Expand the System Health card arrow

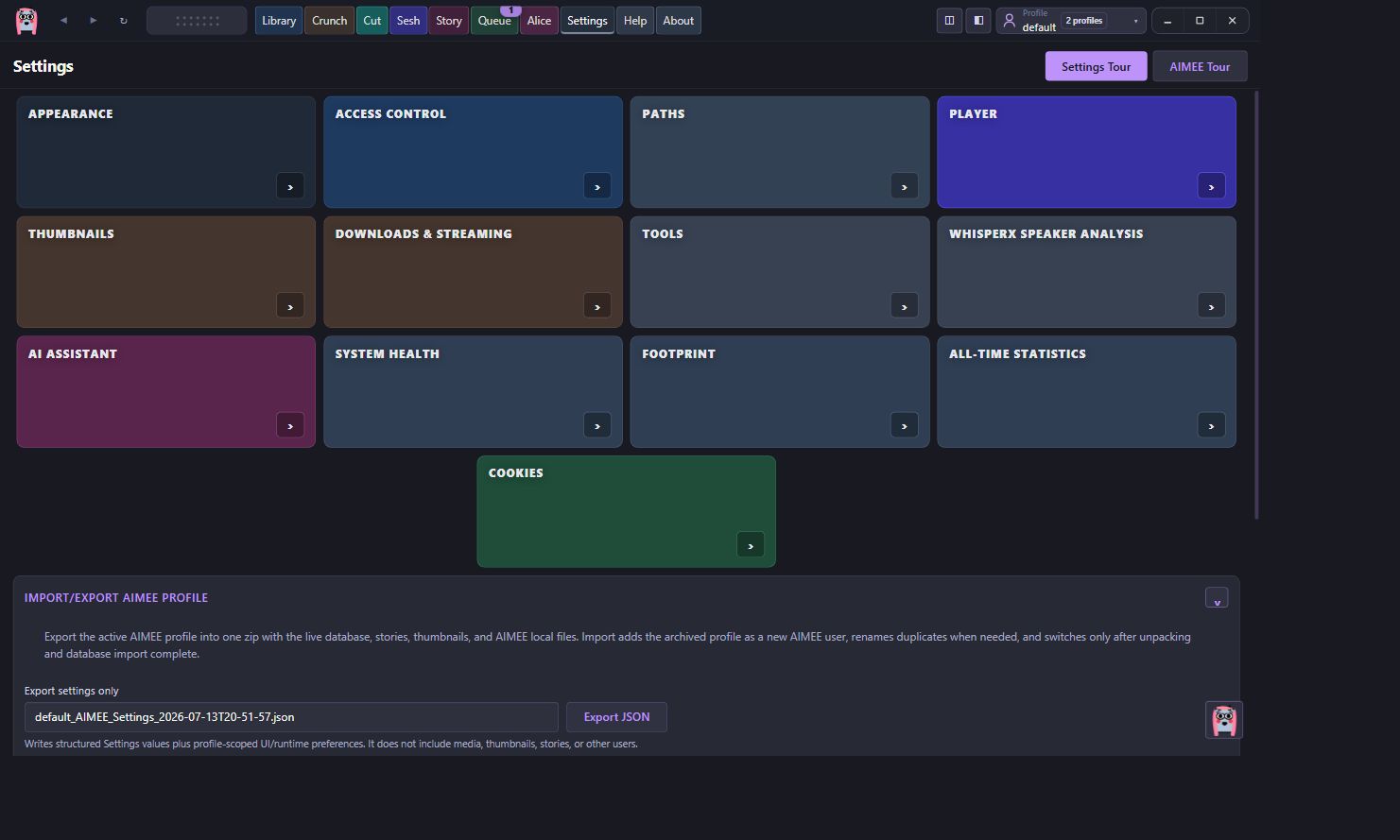tap(597, 425)
